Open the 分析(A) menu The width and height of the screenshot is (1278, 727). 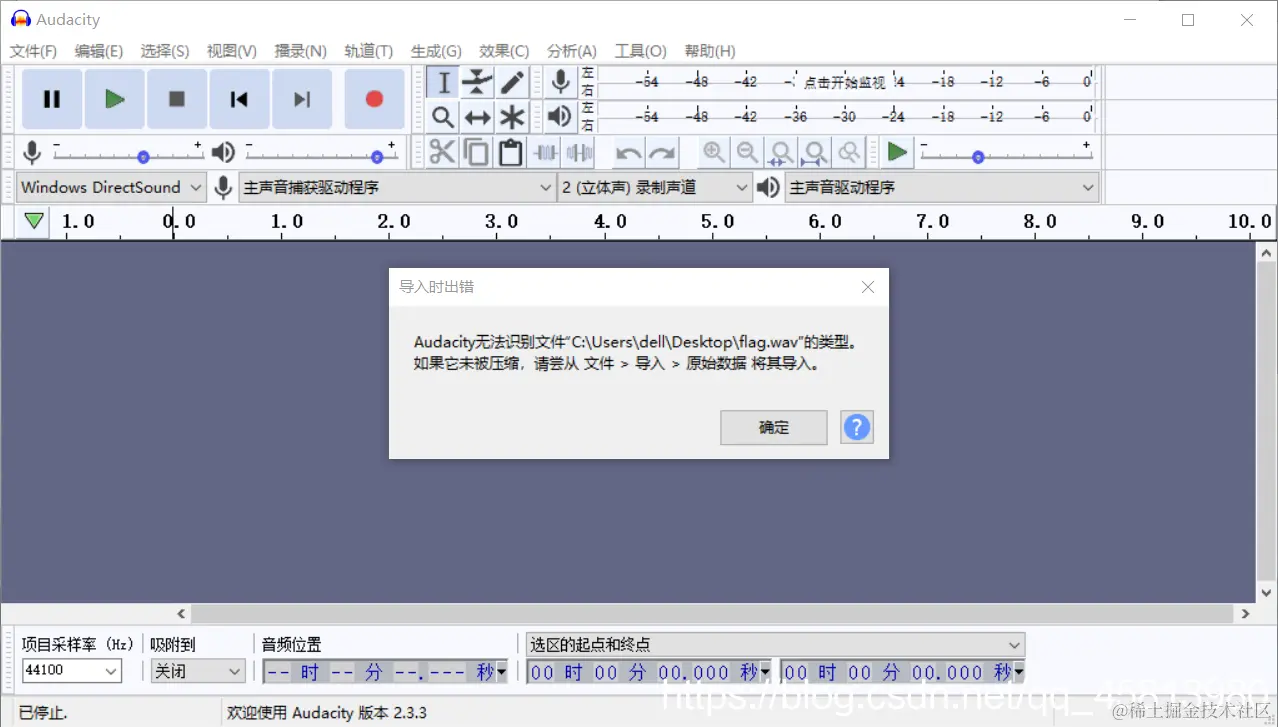(572, 51)
